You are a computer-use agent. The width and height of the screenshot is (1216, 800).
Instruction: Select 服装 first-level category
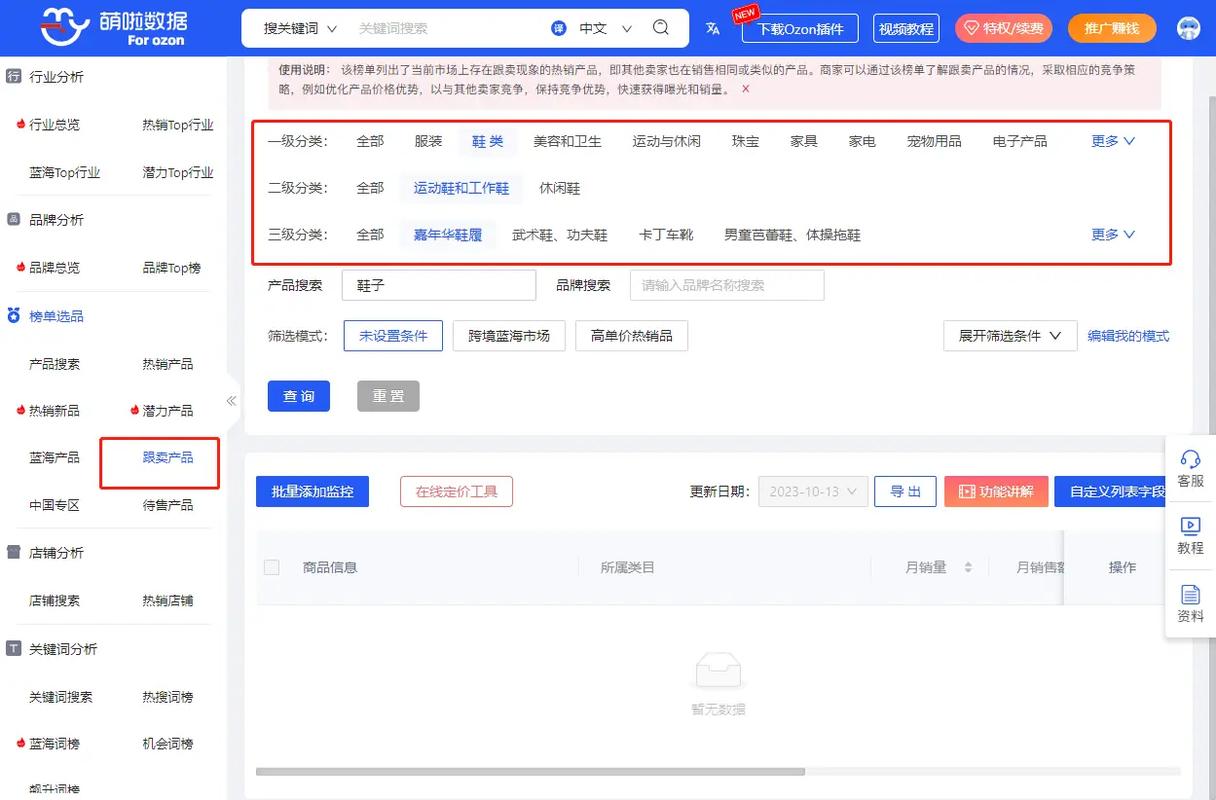coord(428,141)
